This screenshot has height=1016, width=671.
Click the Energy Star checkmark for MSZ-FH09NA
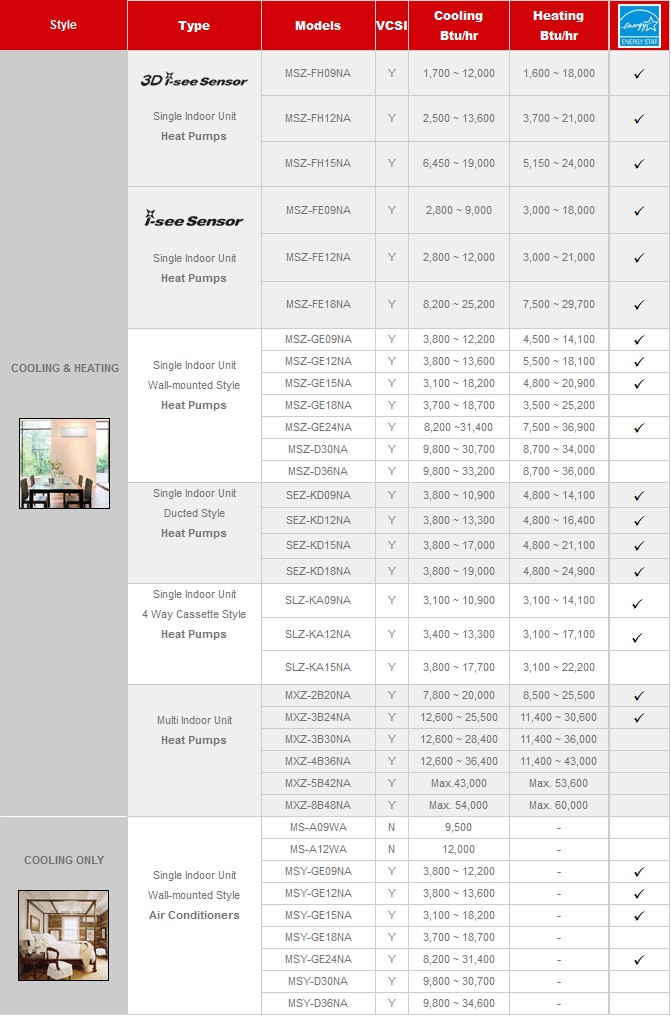pyautogui.click(x=639, y=74)
